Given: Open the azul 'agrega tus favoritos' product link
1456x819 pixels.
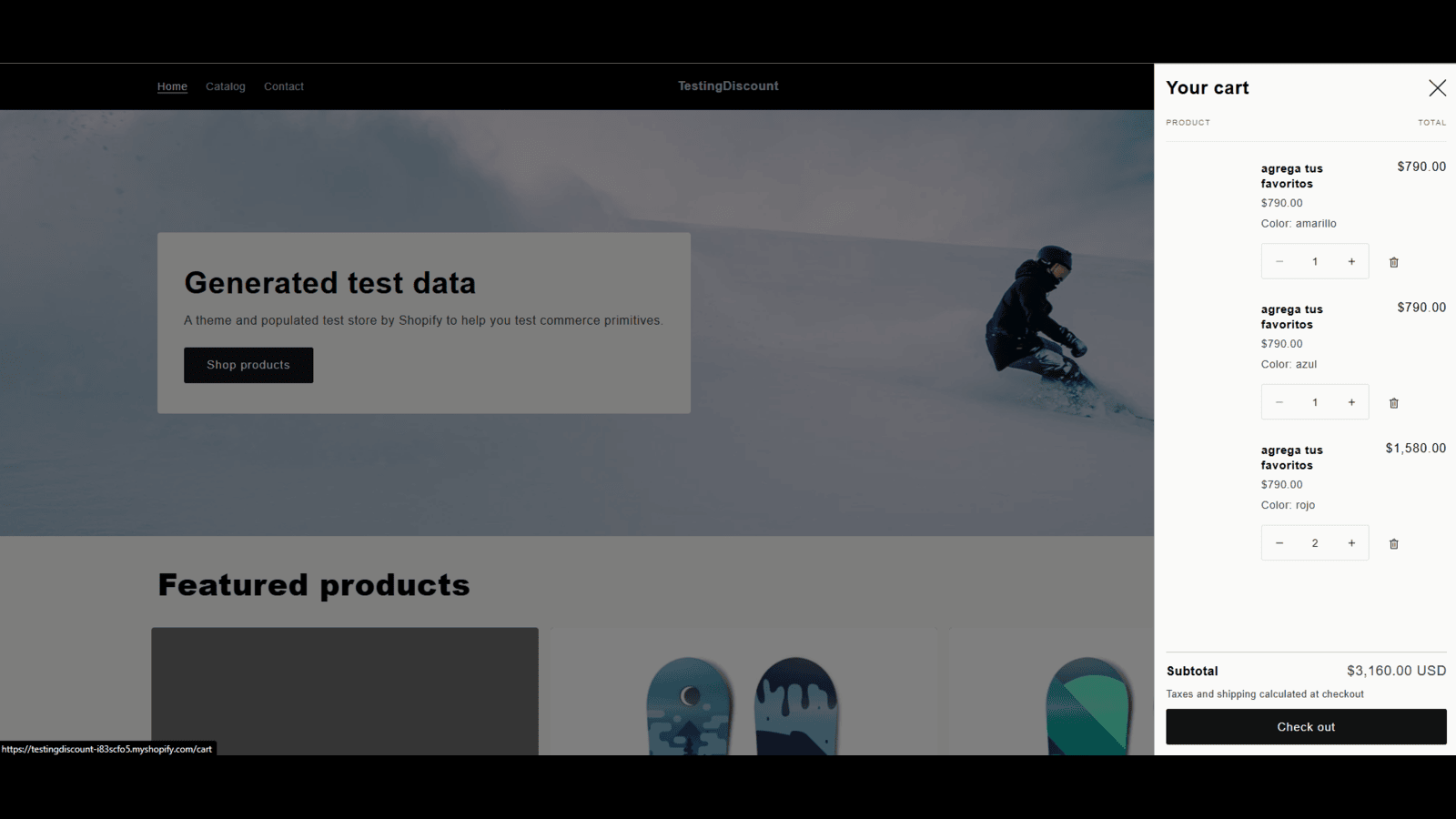Looking at the screenshot, I should 1292,317.
